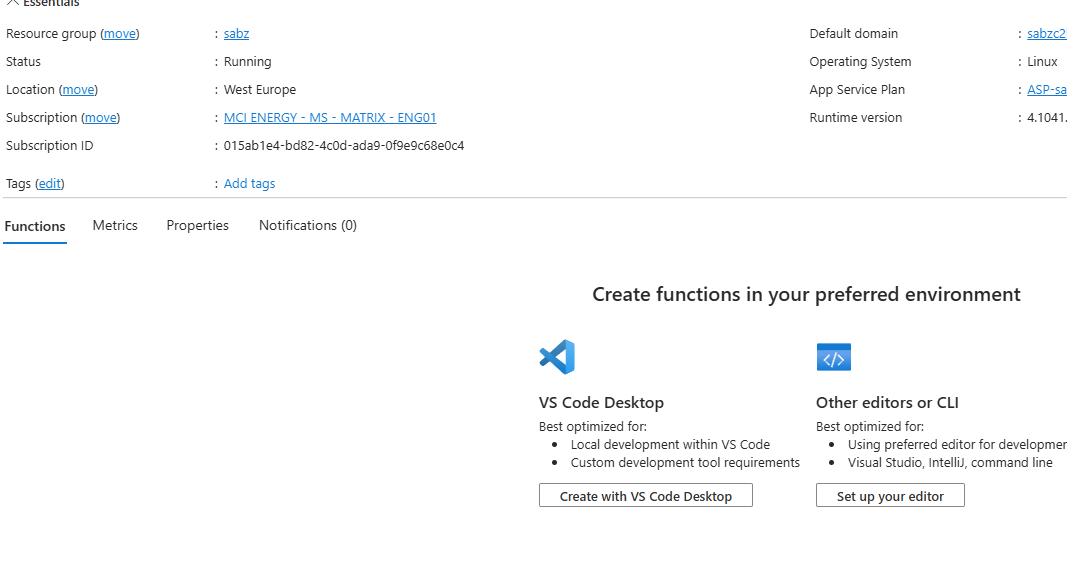1067x585 pixels.
Task: Click 'Custom development tool requirements' bullet
Action: [685, 463]
